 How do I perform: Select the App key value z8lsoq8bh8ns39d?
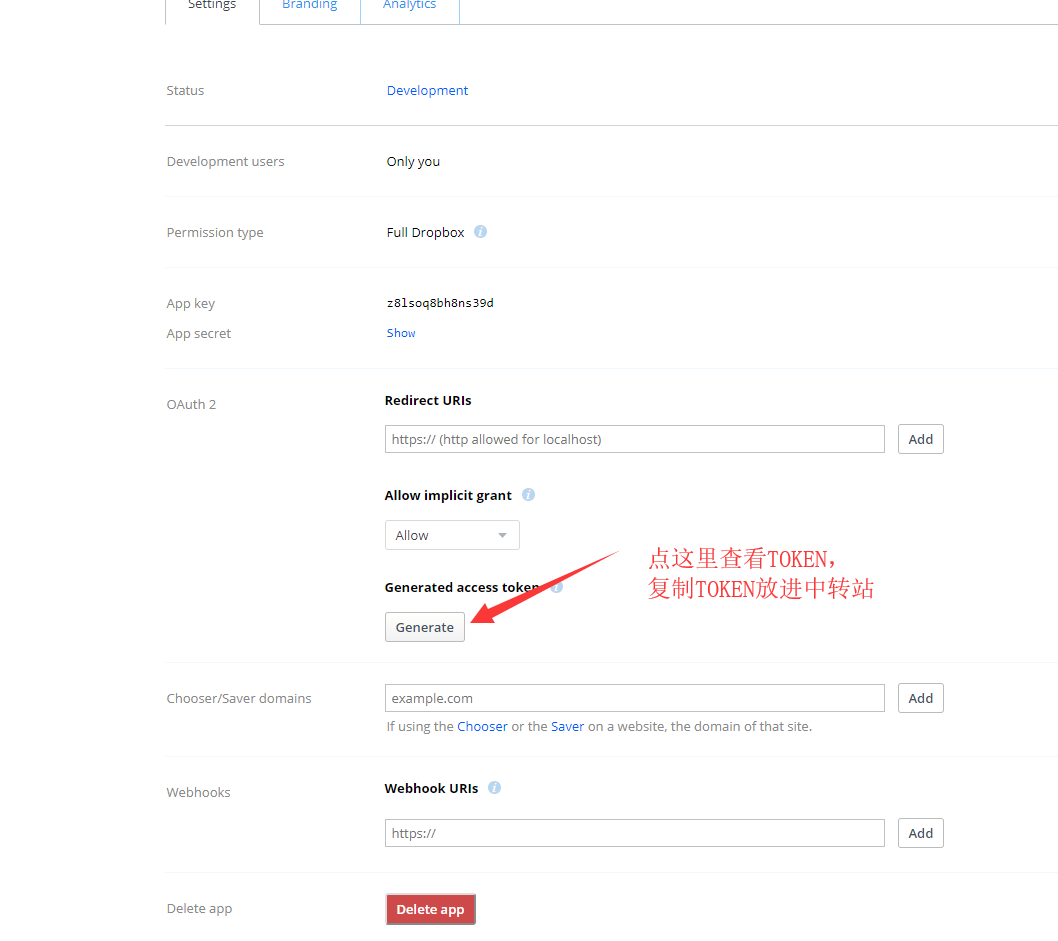click(440, 303)
